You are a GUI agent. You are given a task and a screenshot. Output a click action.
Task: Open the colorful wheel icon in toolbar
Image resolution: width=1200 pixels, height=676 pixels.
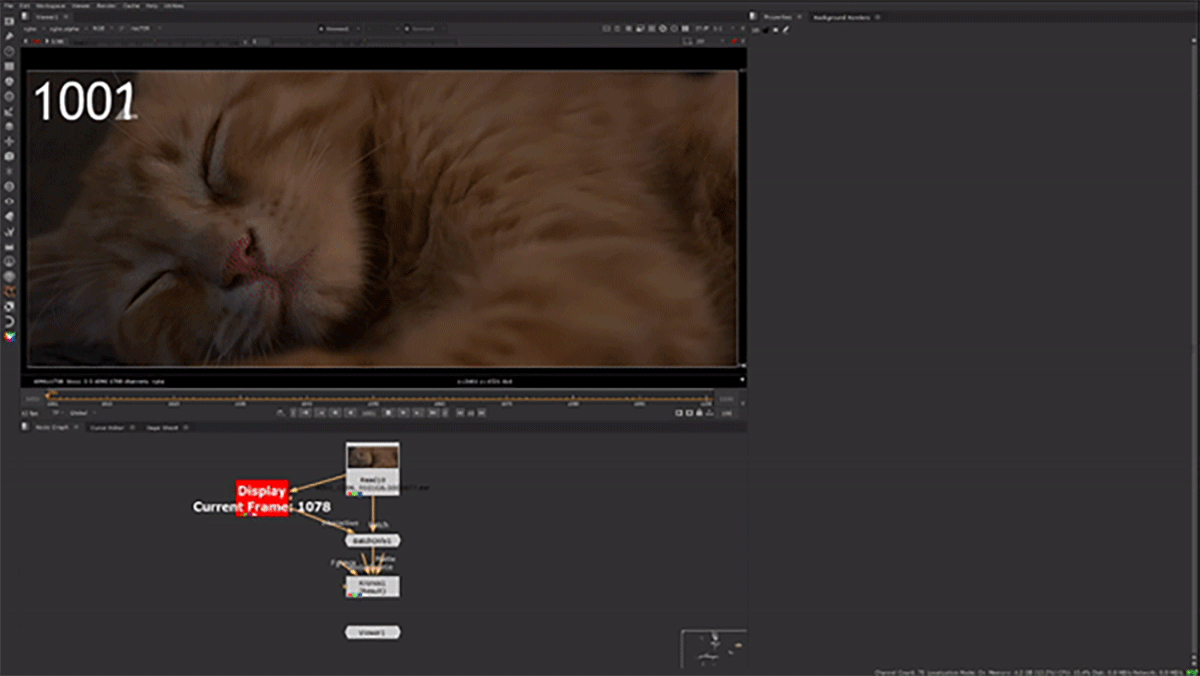point(9,337)
